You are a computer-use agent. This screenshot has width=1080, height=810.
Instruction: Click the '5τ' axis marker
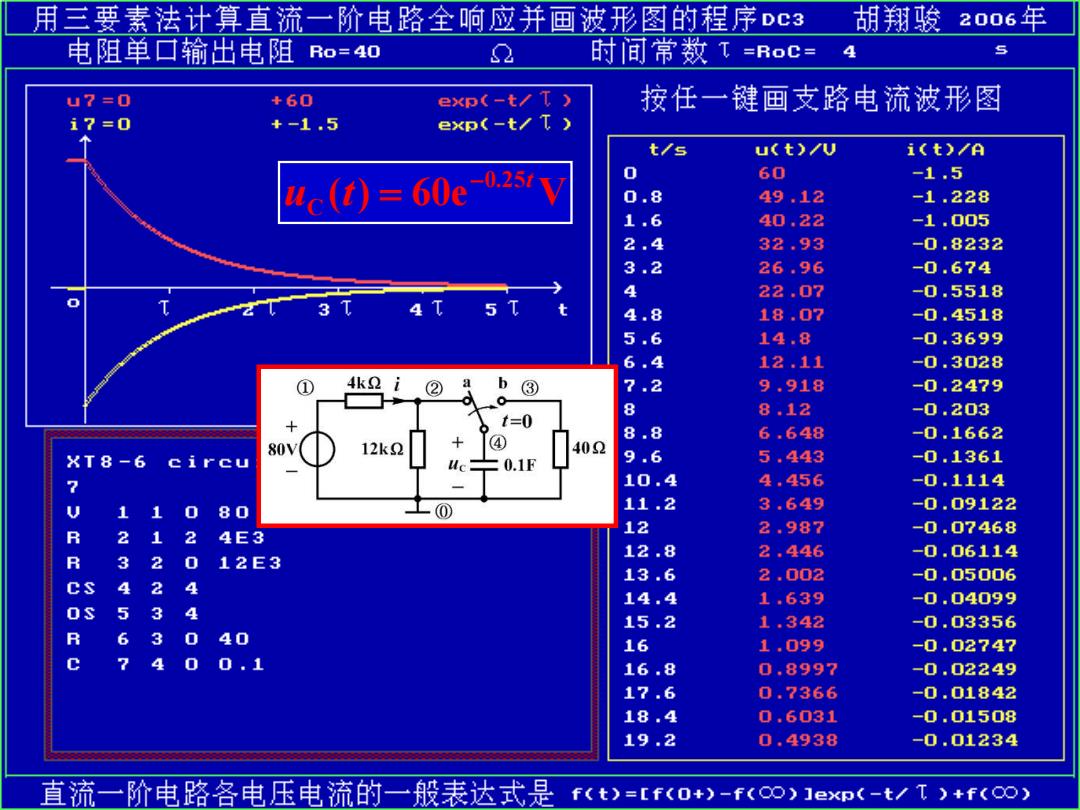point(501,309)
